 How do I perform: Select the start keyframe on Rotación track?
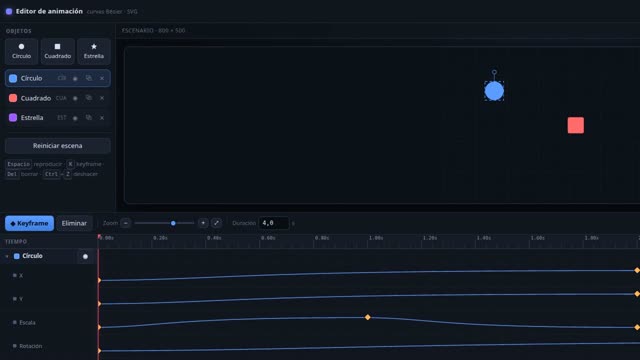pyautogui.click(x=100, y=351)
